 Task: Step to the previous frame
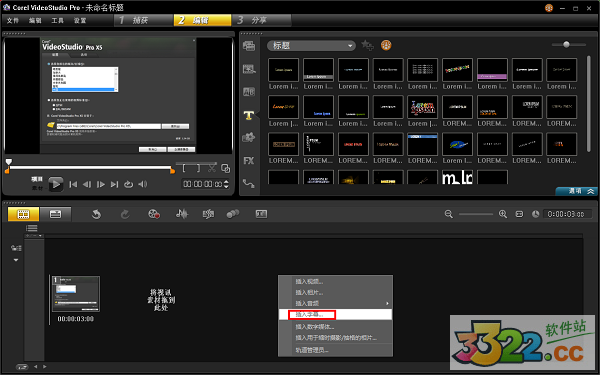pos(87,184)
